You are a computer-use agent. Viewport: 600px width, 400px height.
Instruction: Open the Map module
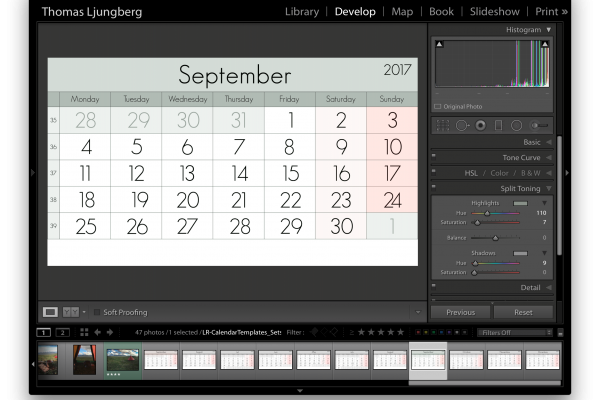tap(402, 12)
